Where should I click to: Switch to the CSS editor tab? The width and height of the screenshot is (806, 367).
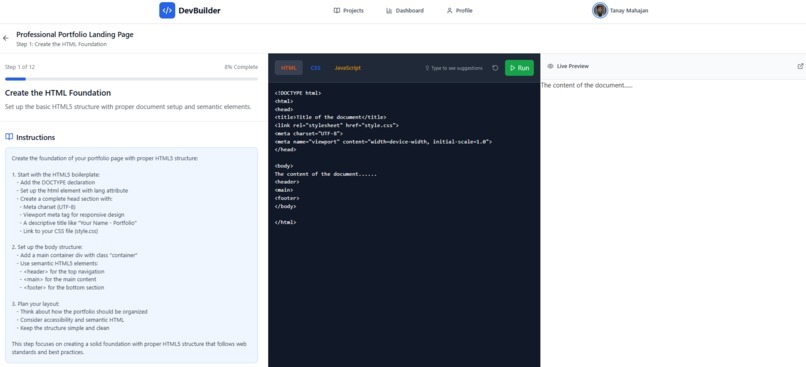pyautogui.click(x=316, y=68)
